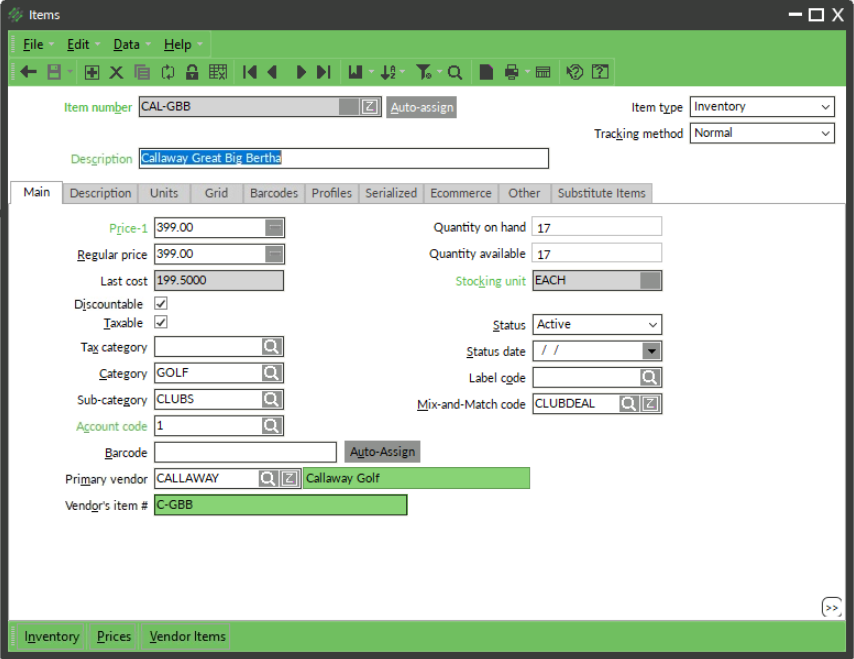Screen dimensions: 854x659
Task: Click the save disk icon
Action: (x=54, y=72)
